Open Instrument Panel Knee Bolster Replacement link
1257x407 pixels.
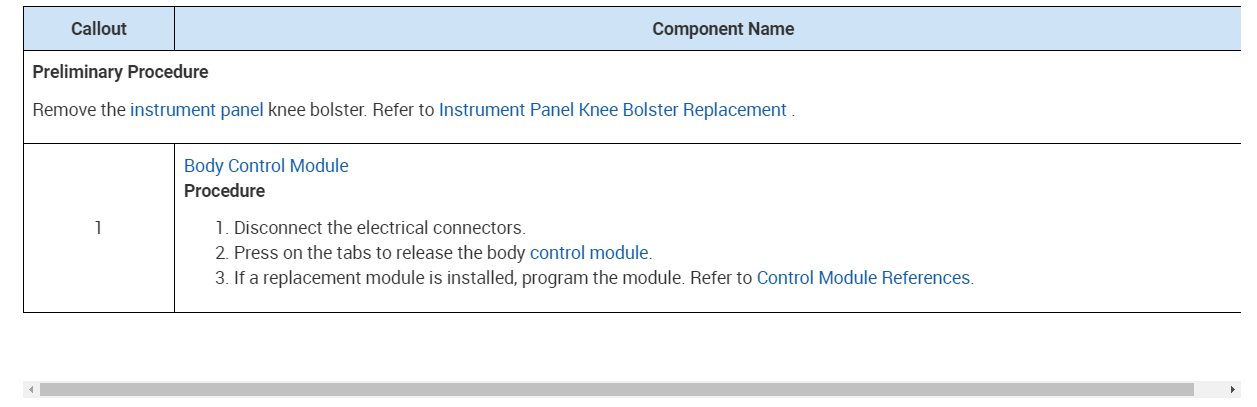tap(612, 110)
